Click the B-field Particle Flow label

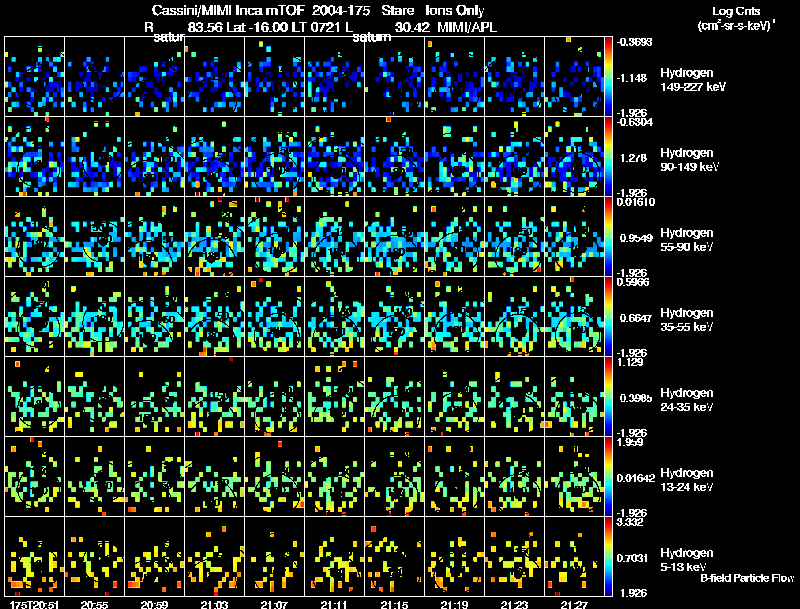[747, 578]
